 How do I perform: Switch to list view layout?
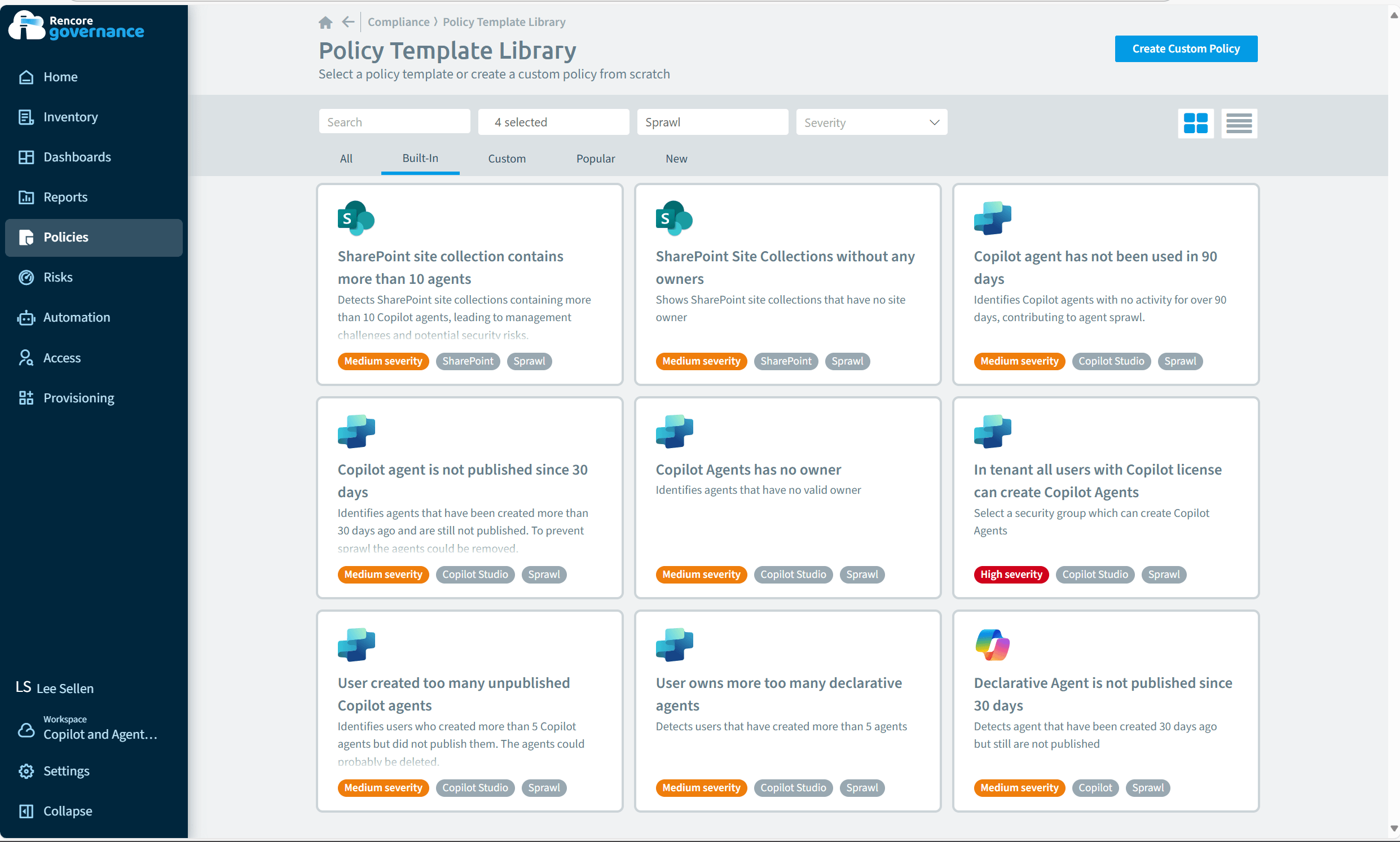coord(1238,123)
